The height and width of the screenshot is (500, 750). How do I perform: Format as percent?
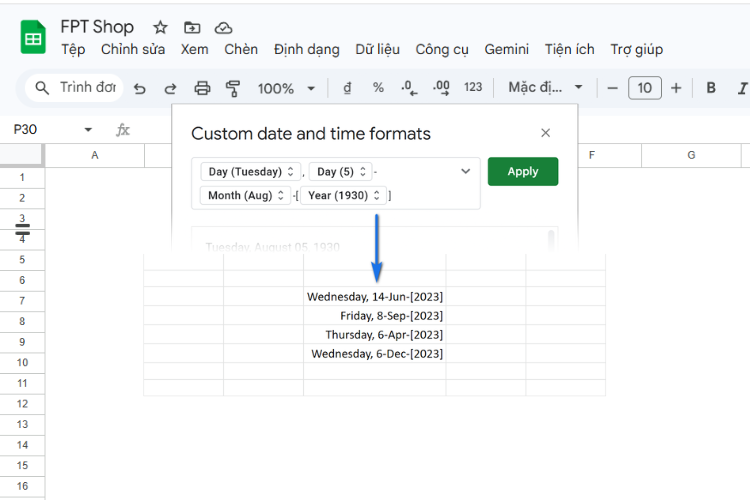point(378,88)
